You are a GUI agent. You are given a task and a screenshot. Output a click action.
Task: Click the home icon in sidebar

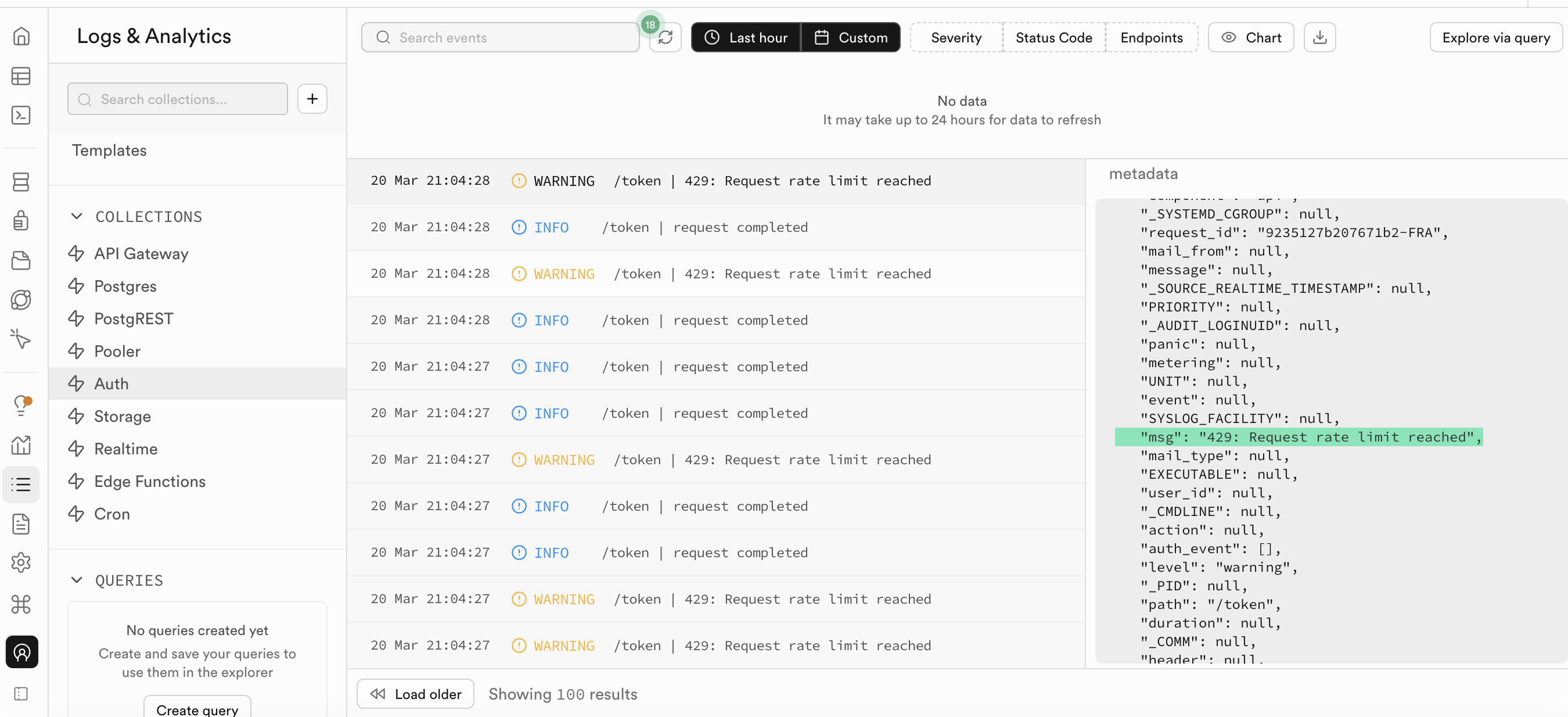coord(21,37)
